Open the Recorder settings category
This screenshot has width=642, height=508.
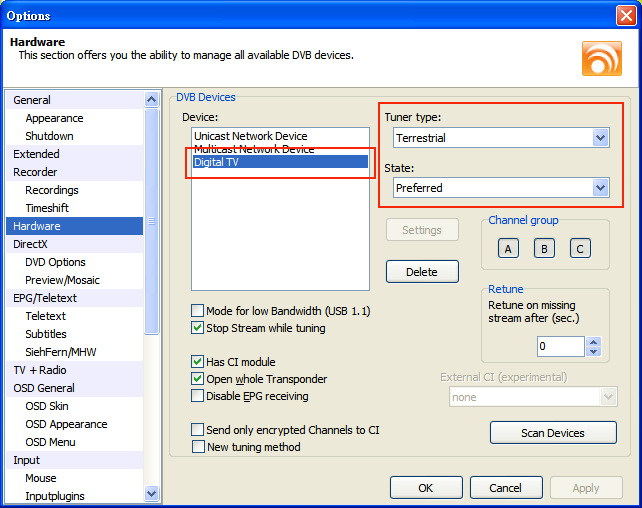(x=36, y=172)
